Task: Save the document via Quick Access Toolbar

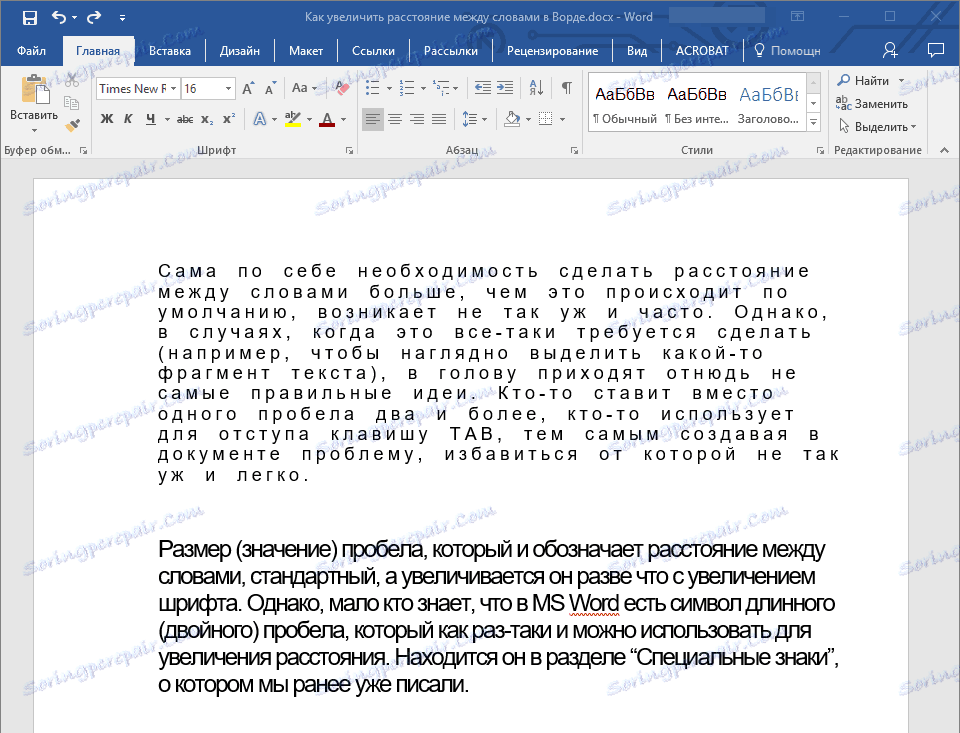Action: click(28, 15)
